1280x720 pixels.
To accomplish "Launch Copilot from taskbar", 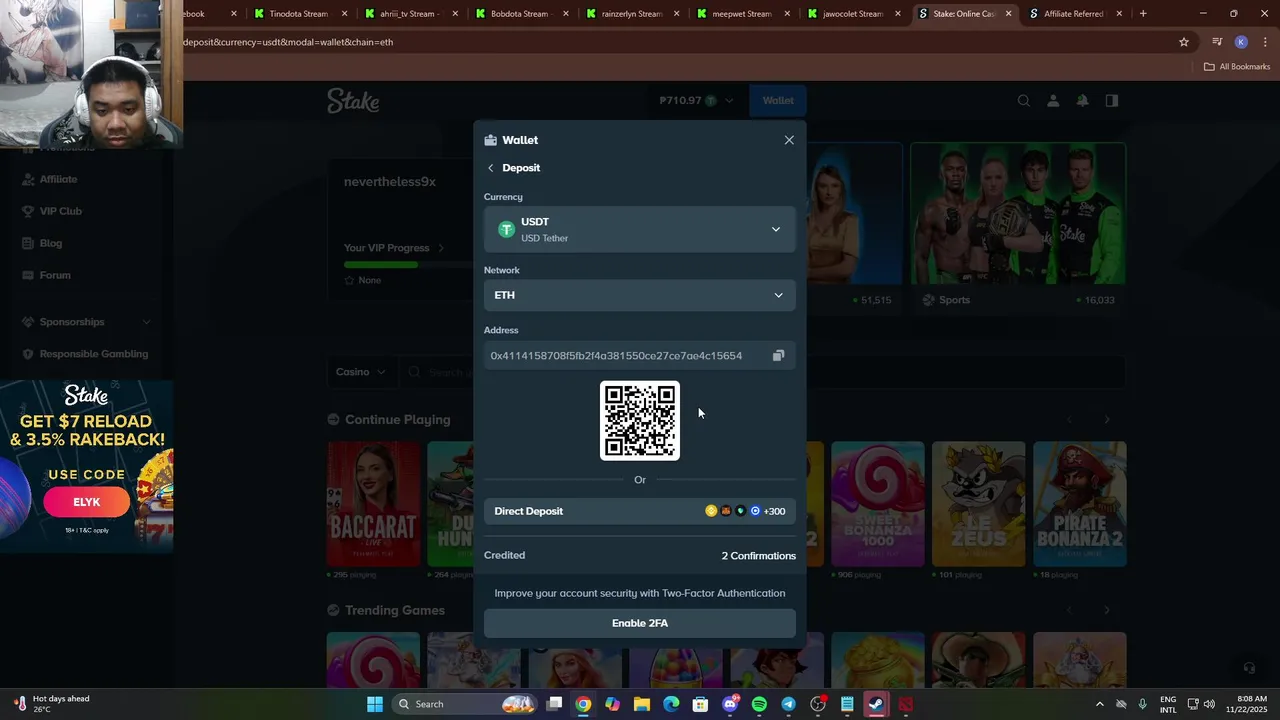I will click(x=612, y=704).
